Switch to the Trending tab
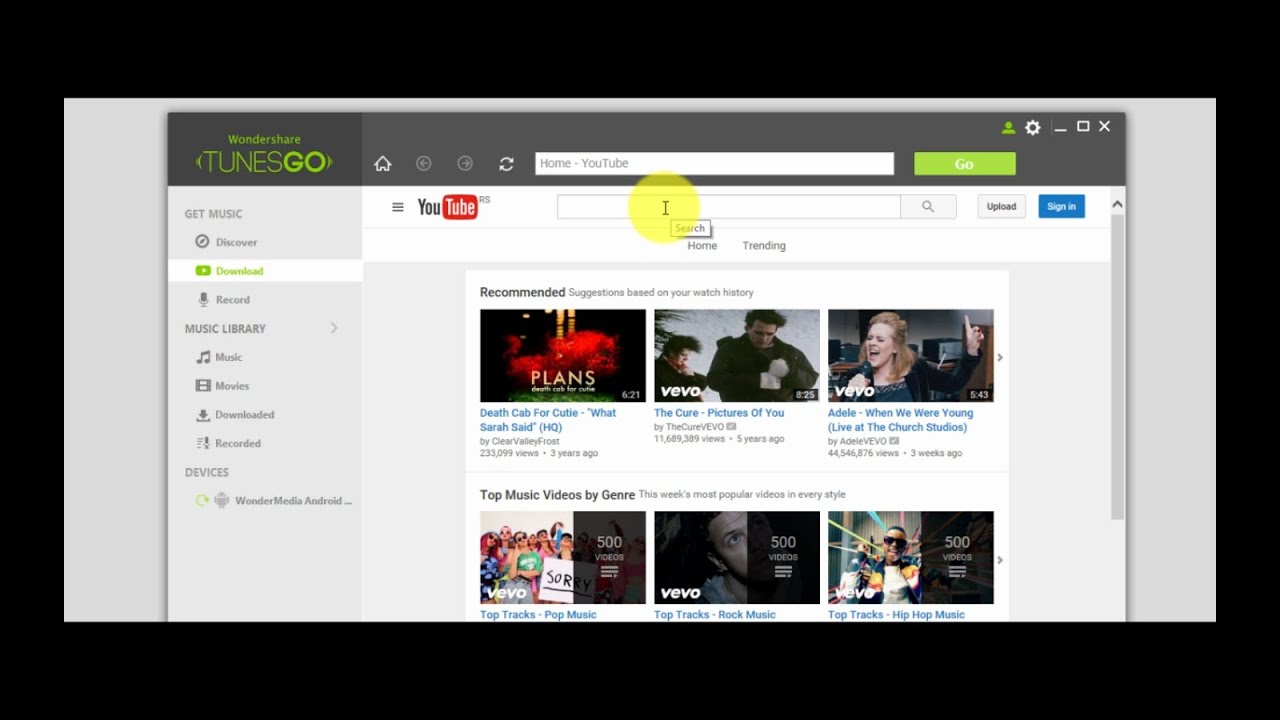1280x720 pixels. coord(764,246)
